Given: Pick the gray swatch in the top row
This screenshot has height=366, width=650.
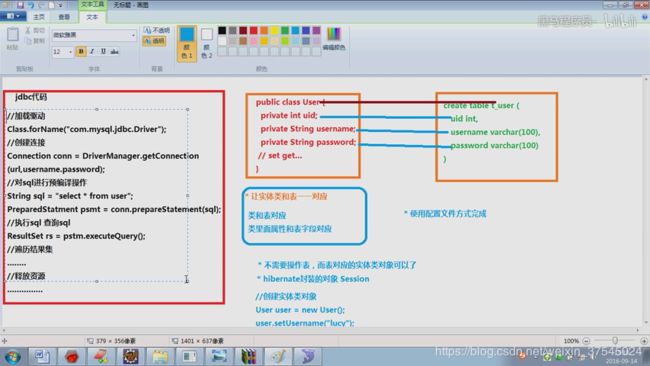Looking at the screenshot, I should tap(233, 30).
